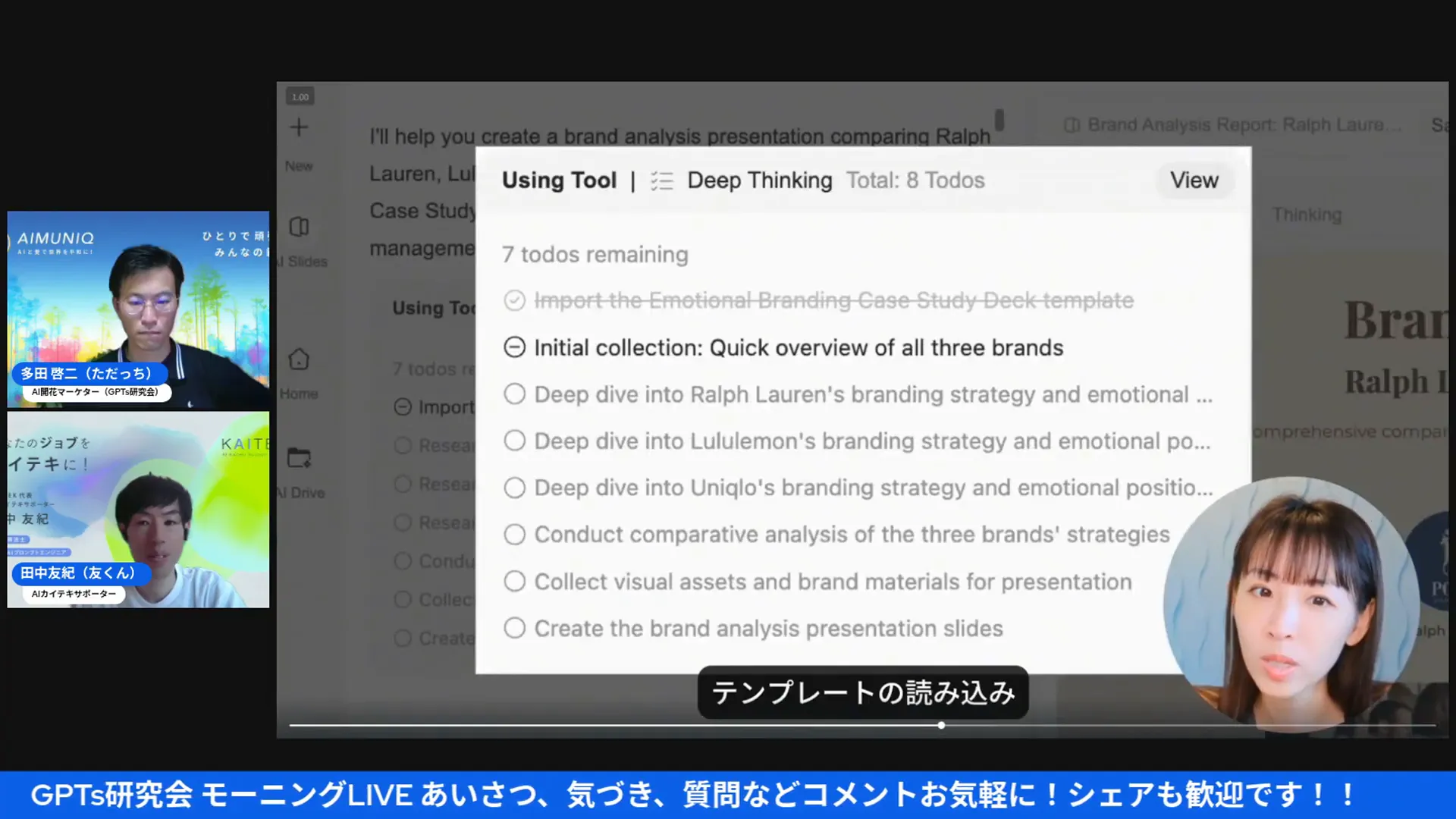Click 'Import the Emotional Branding Case Study Deck template'
Screen dimensions: 1456x819
834,300
